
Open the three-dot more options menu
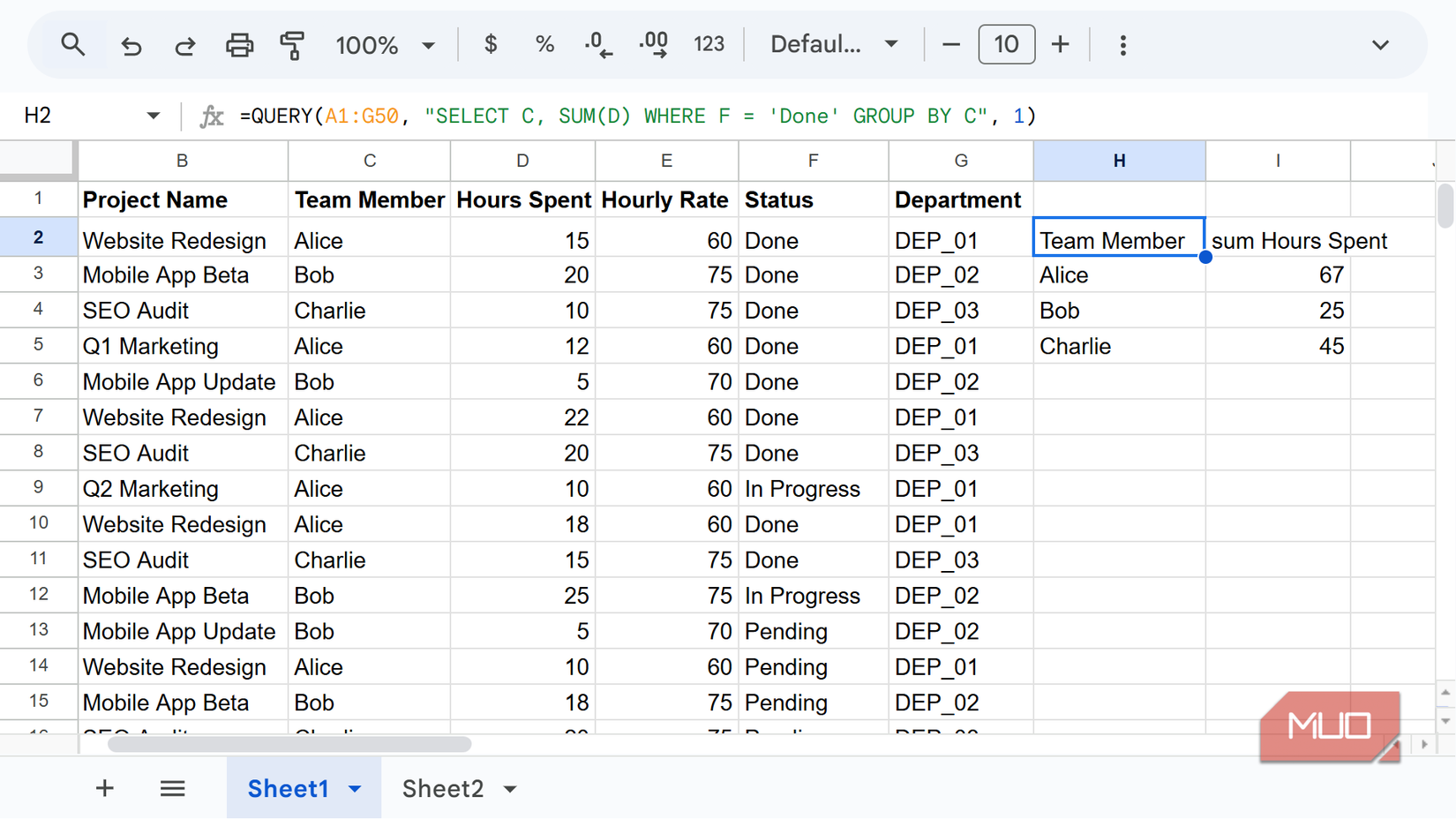click(1122, 45)
